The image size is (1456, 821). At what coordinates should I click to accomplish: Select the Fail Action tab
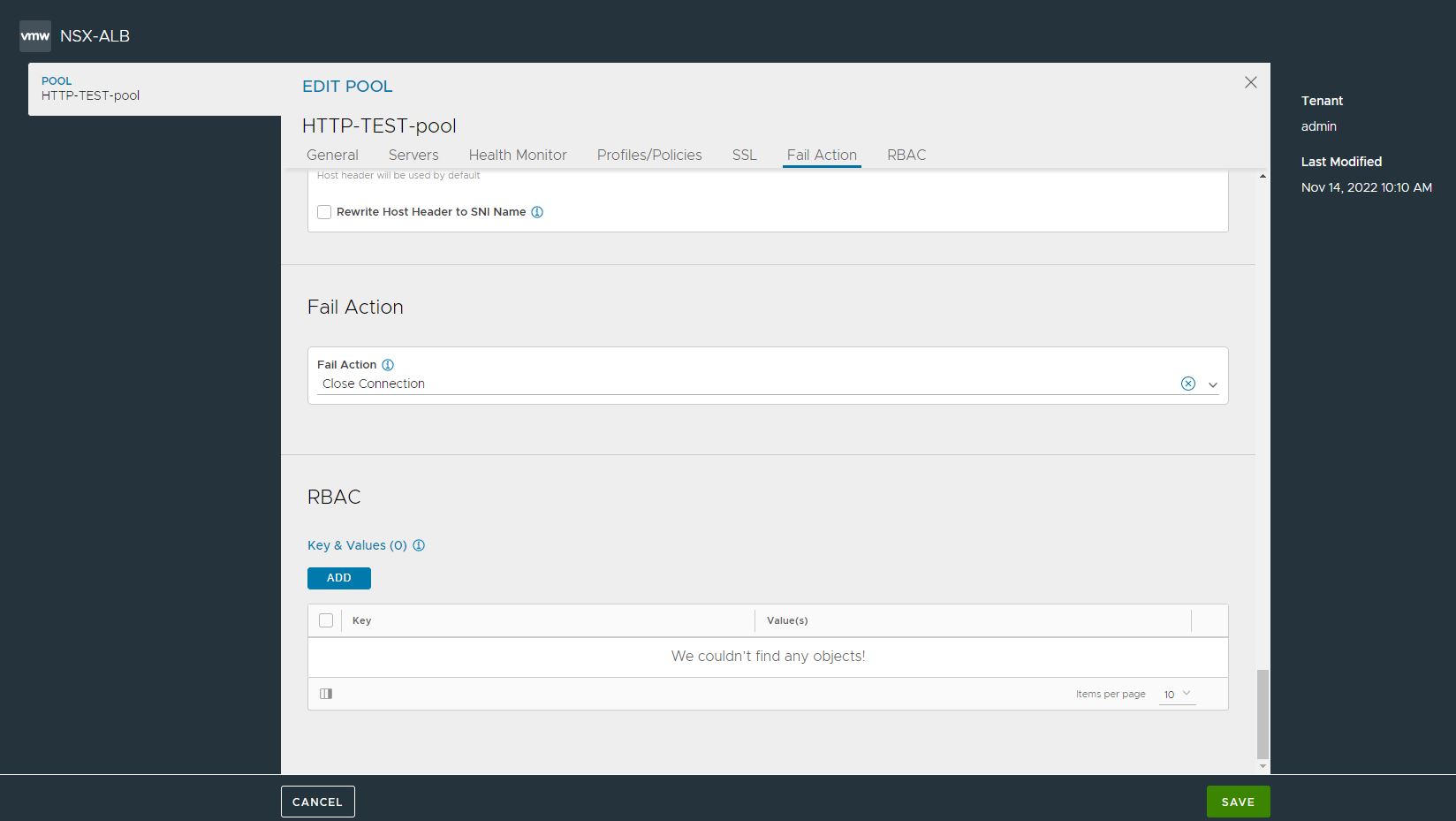822,155
